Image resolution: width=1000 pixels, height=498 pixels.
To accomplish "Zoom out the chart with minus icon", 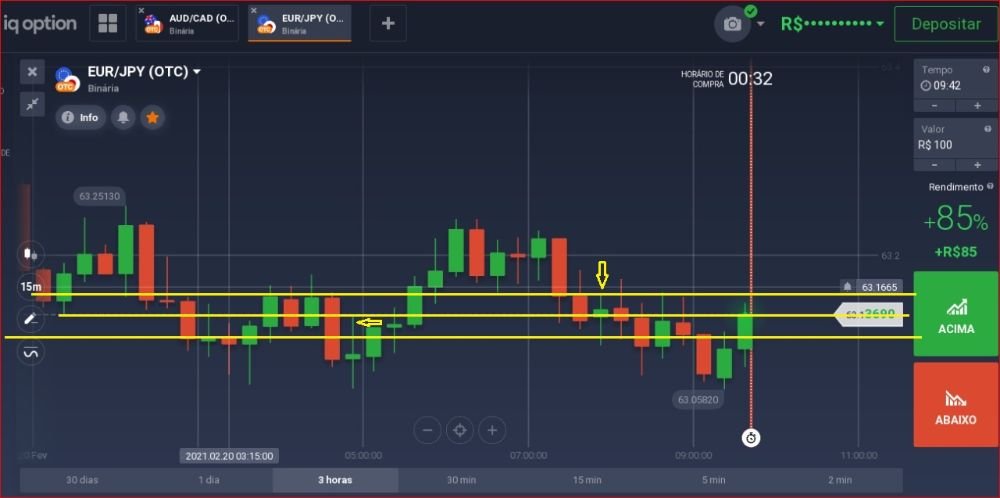I will click(427, 430).
